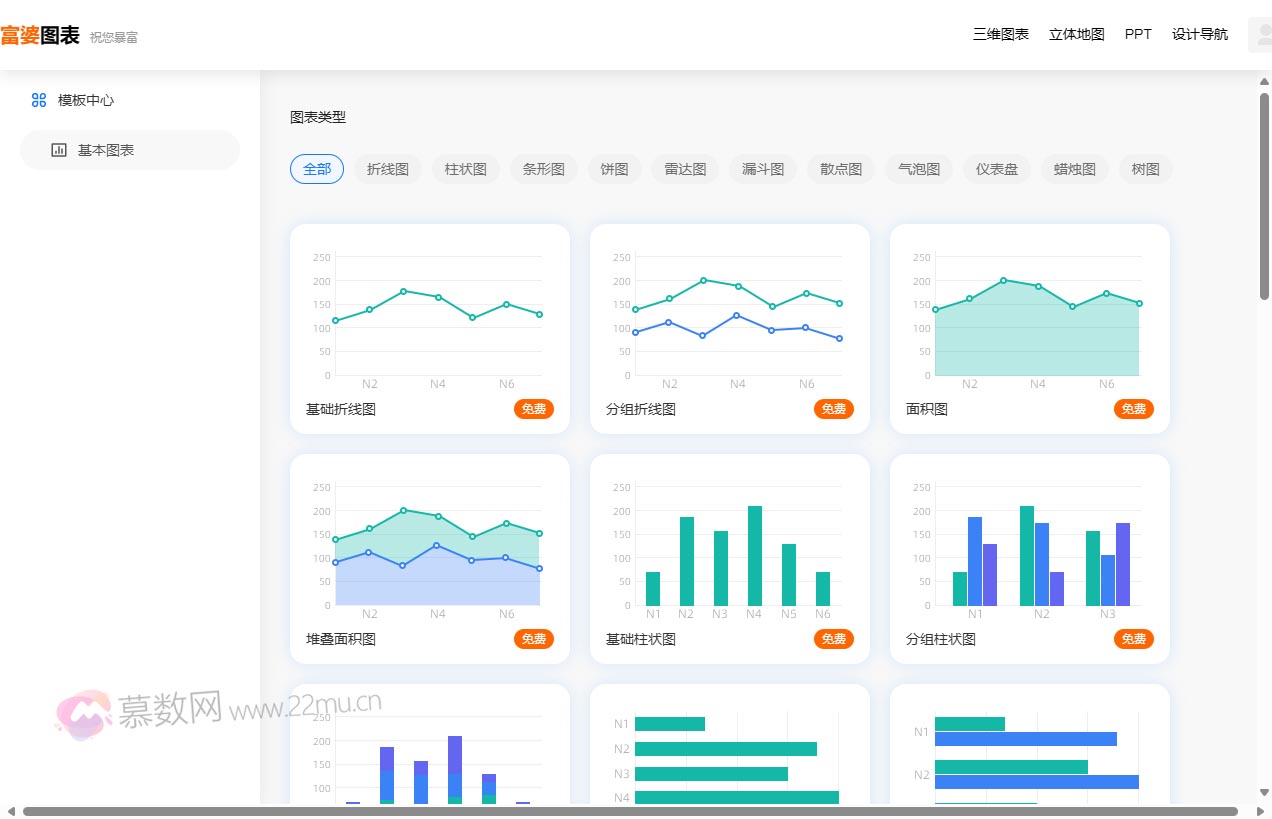Open the 基础柱状图 chart template
1272x819 pixels.
(x=729, y=546)
